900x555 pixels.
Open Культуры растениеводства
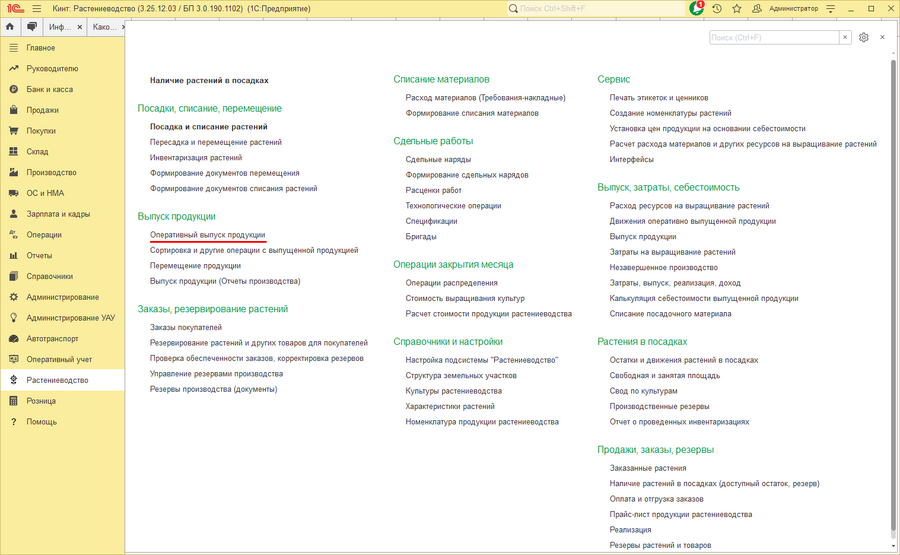coord(453,391)
